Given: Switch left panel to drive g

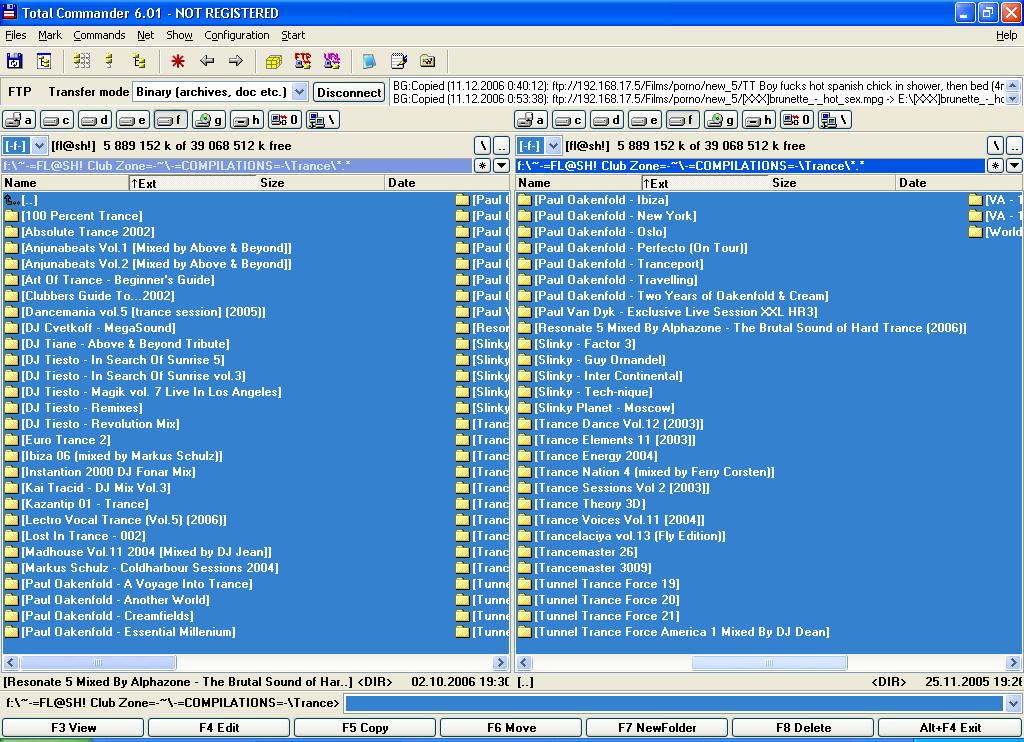Looking at the screenshot, I should pyautogui.click(x=209, y=120).
